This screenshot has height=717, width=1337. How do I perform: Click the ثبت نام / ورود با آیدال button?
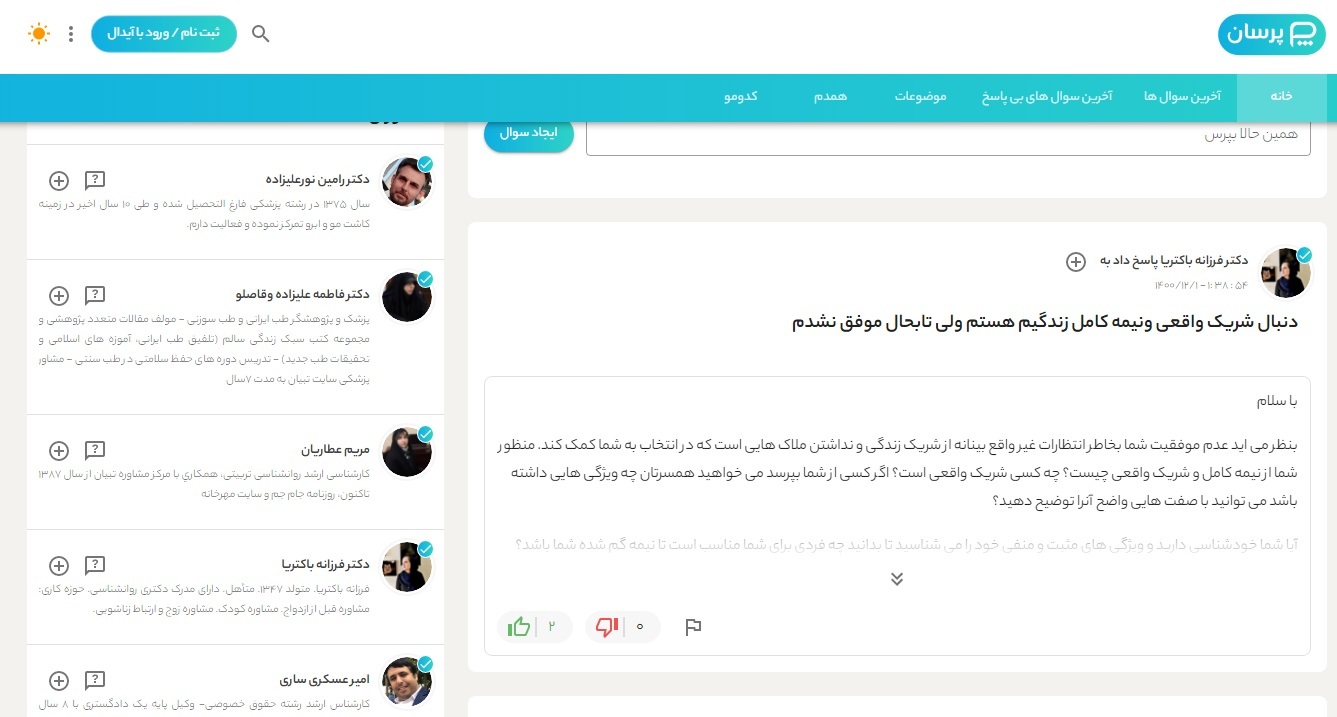163,33
